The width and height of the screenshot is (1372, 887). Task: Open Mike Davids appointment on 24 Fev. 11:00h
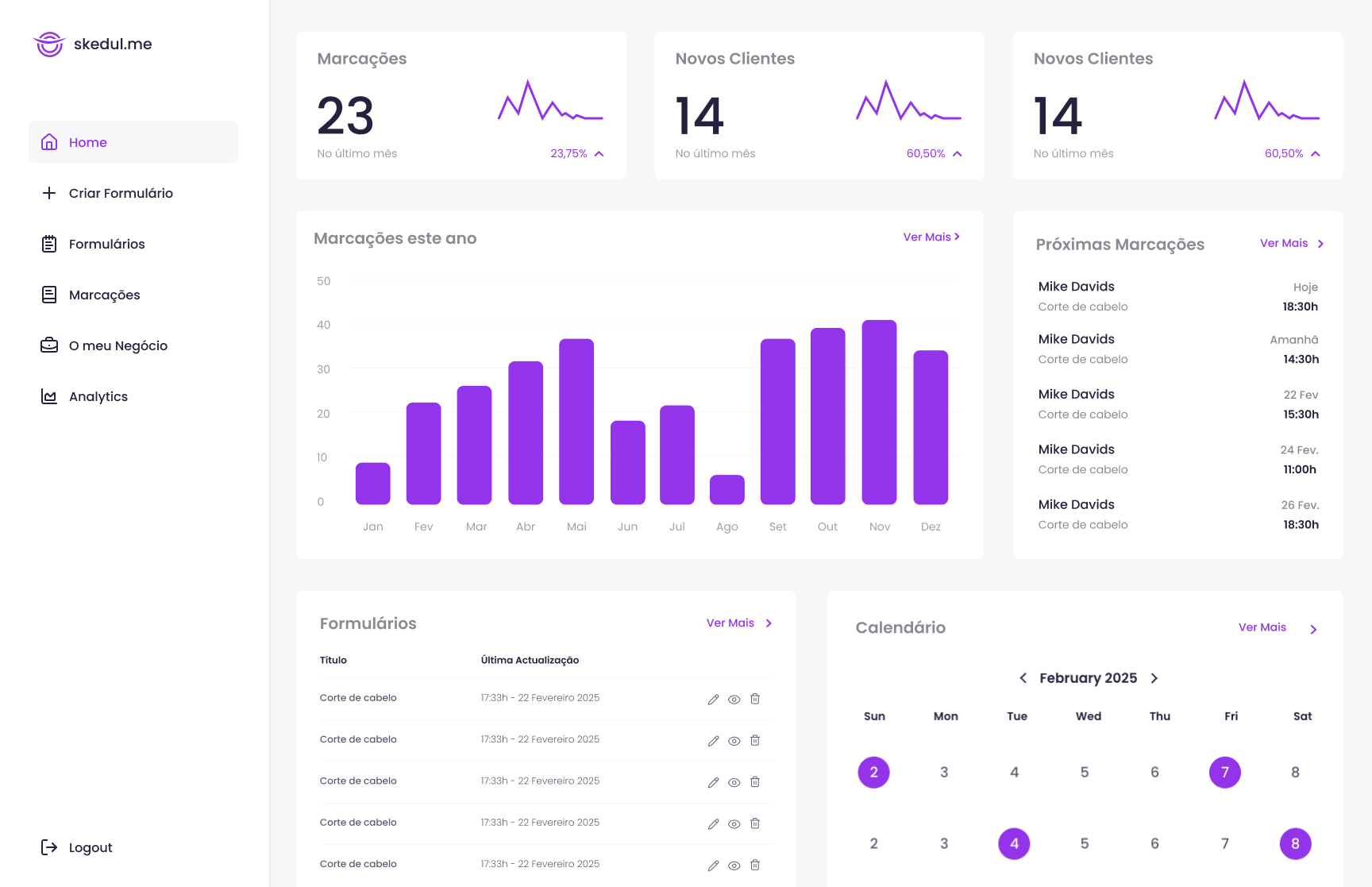coord(1178,459)
